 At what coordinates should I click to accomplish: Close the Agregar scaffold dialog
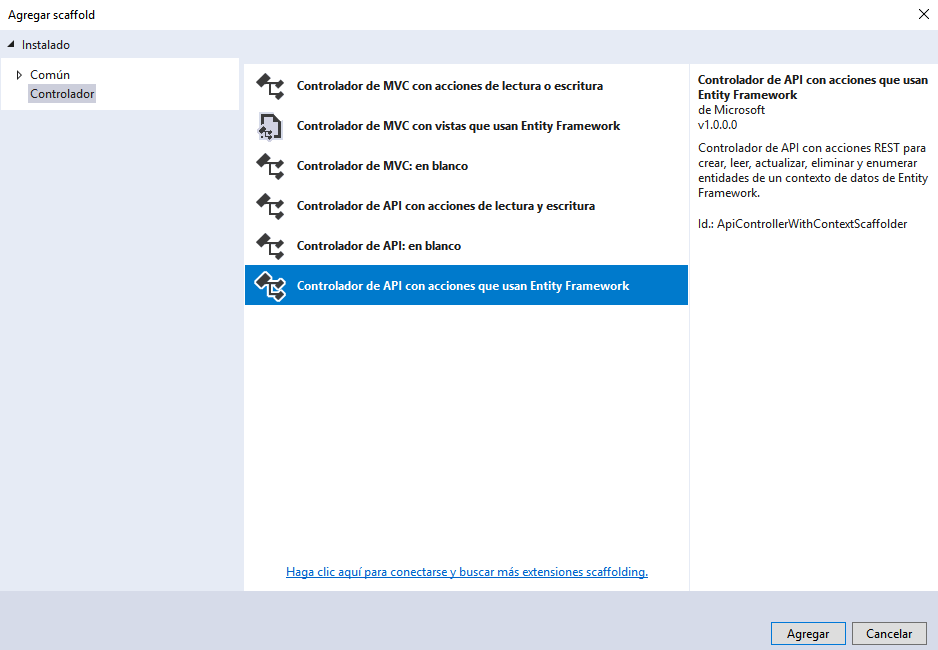point(924,14)
